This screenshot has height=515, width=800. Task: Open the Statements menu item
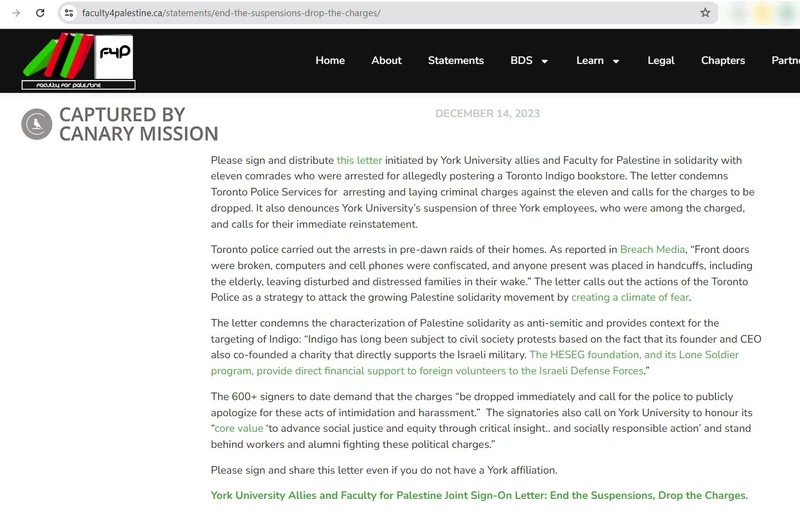(x=455, y=60)
